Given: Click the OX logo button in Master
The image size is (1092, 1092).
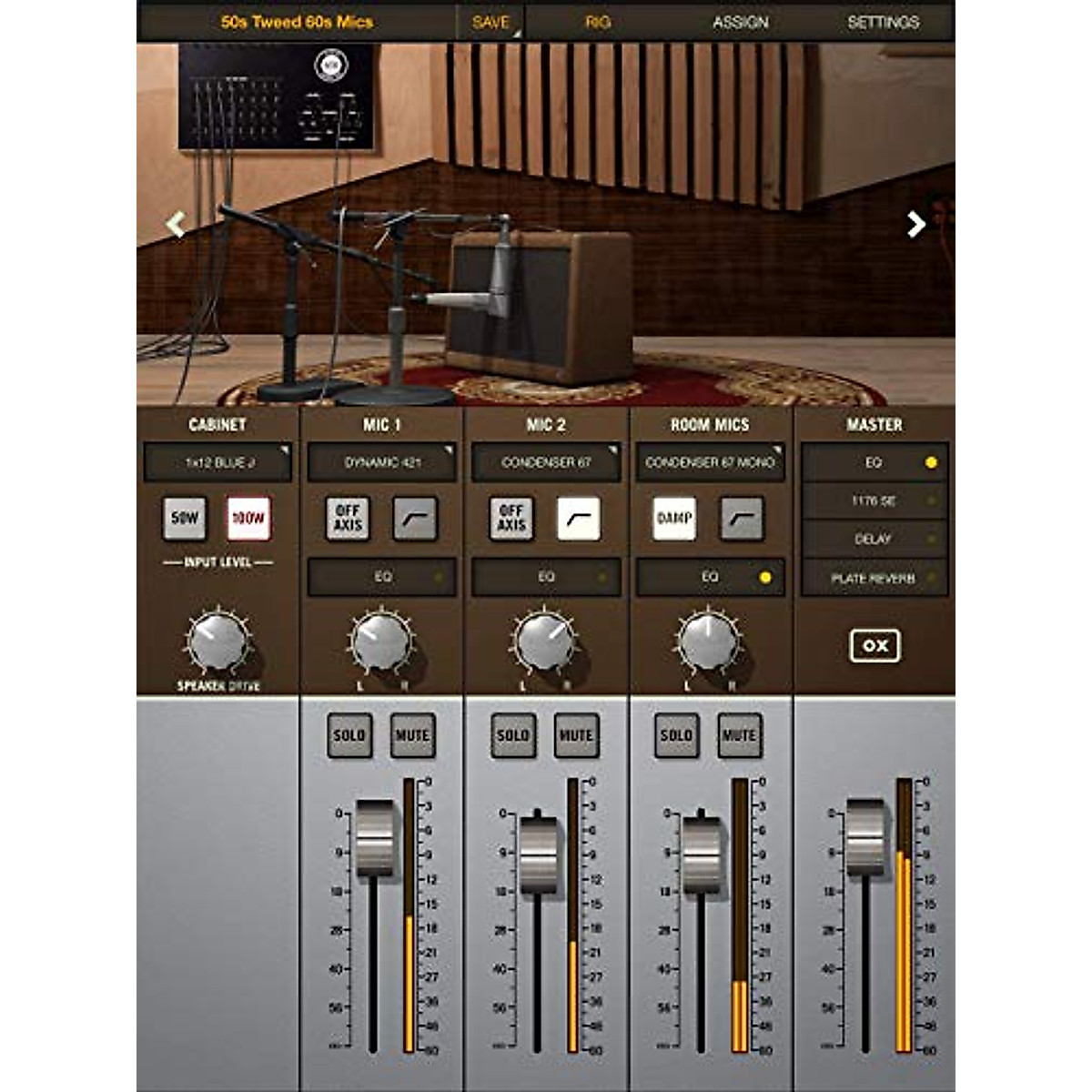Looking at the screenshot, I should click(x=874, y=645).
